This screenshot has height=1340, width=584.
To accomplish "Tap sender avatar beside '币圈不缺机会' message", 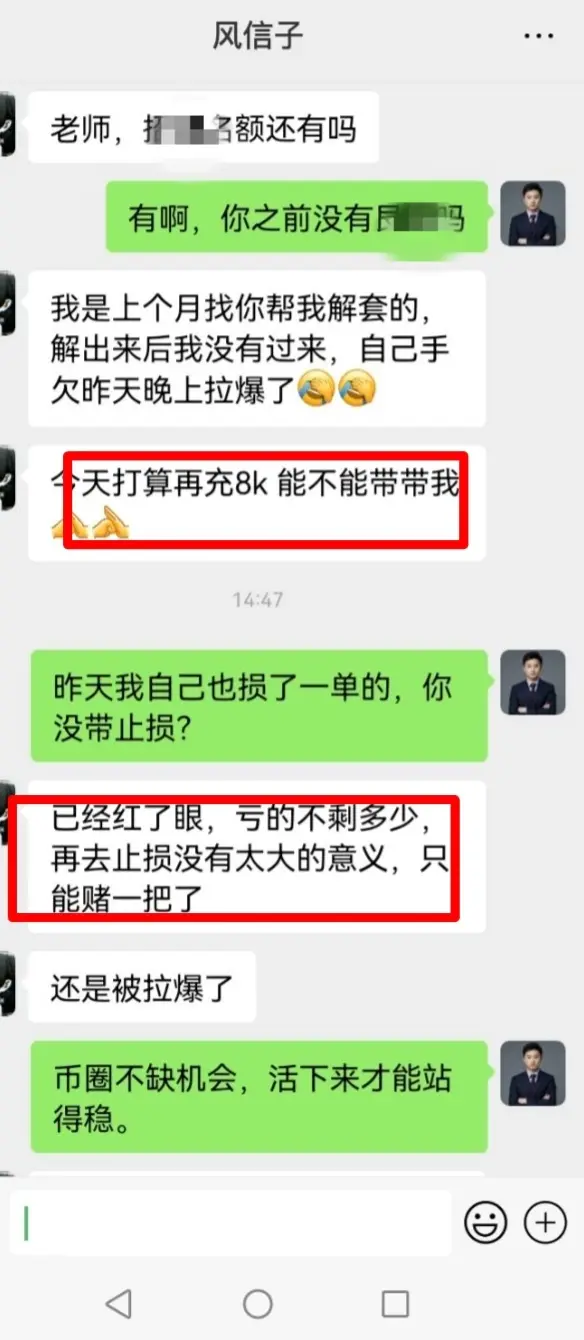I will tap(526, 1074).
